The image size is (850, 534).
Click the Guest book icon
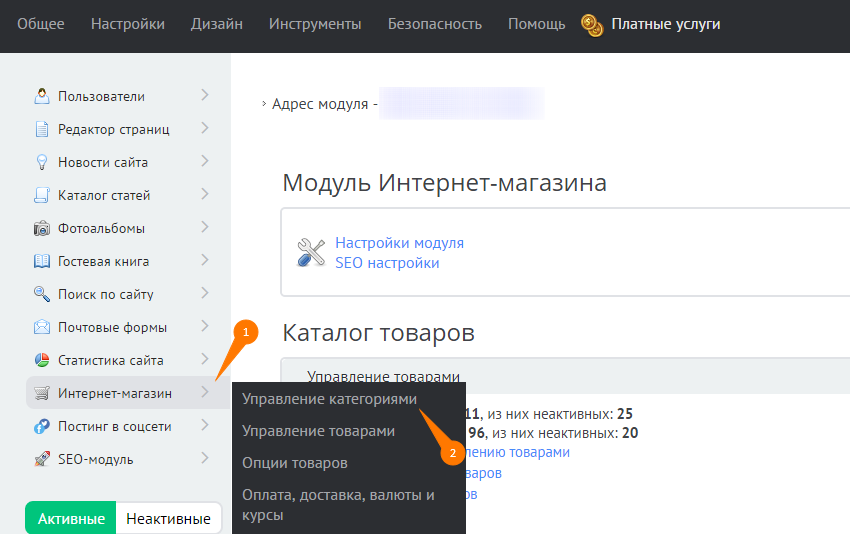pyautogui.click(x=42, y=262)
